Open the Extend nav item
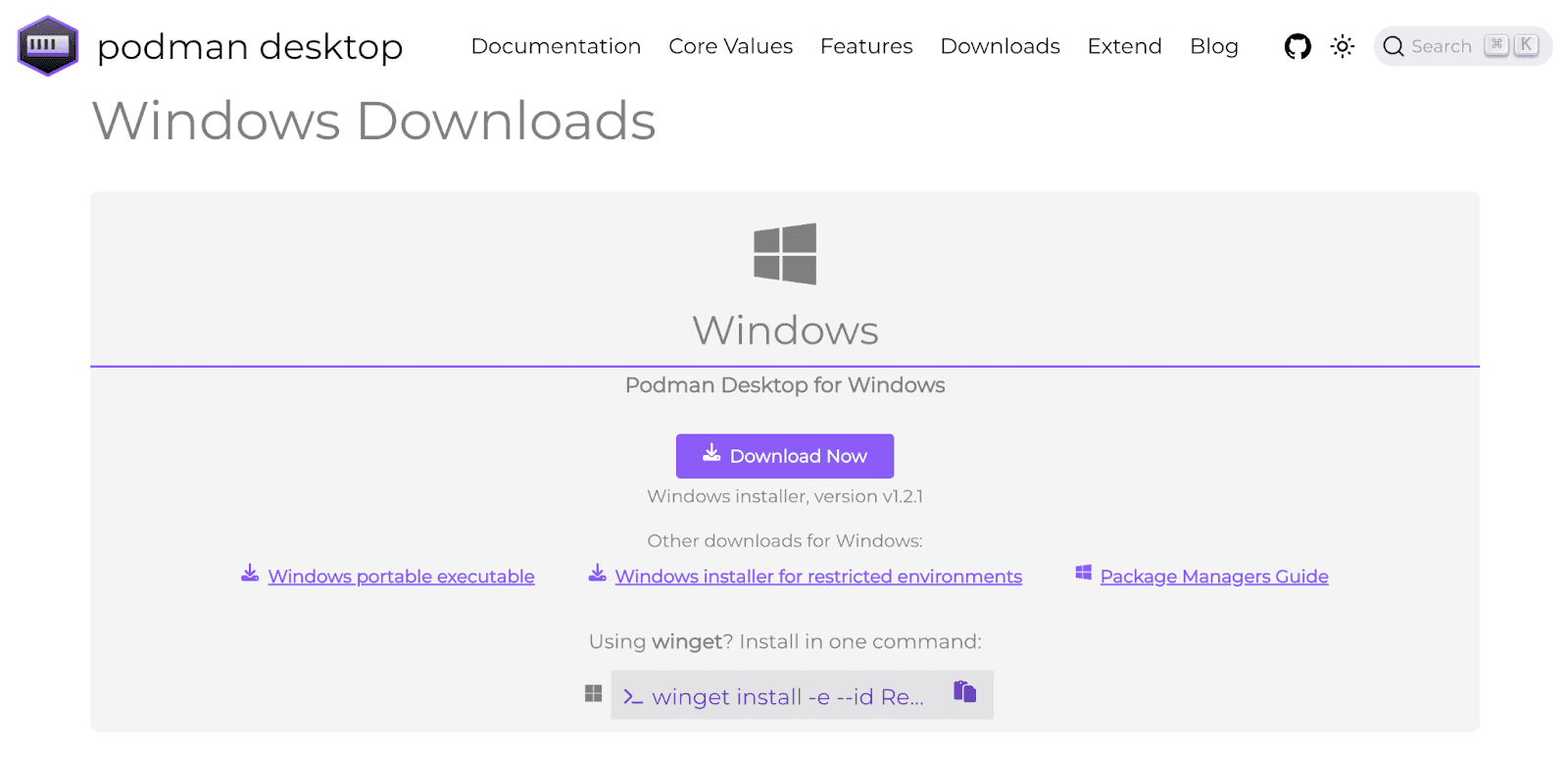Viewport: 1568px width, 759px height. coord(1124,46)
